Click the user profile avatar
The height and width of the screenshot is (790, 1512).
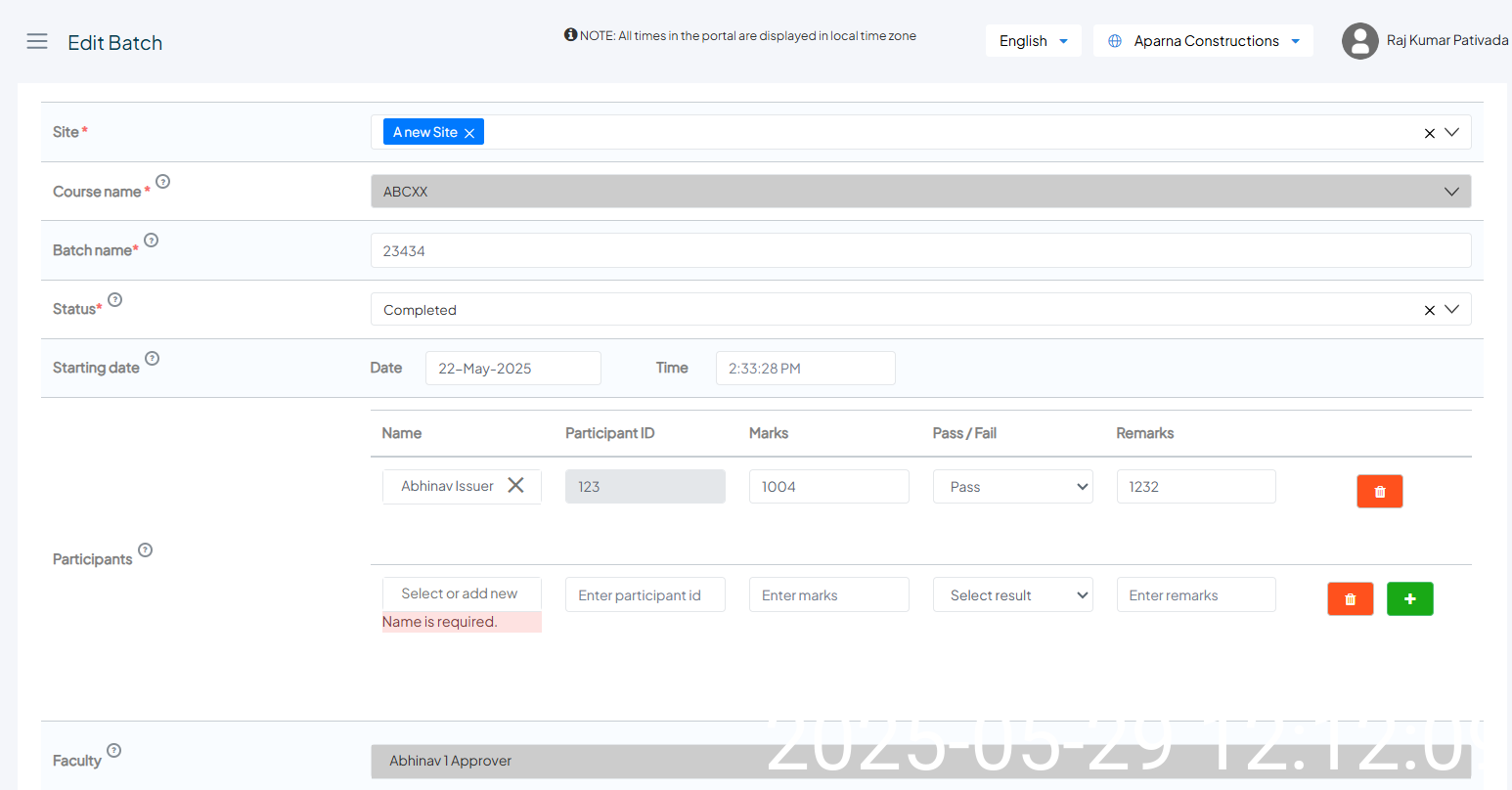(x=1359, y=41)
